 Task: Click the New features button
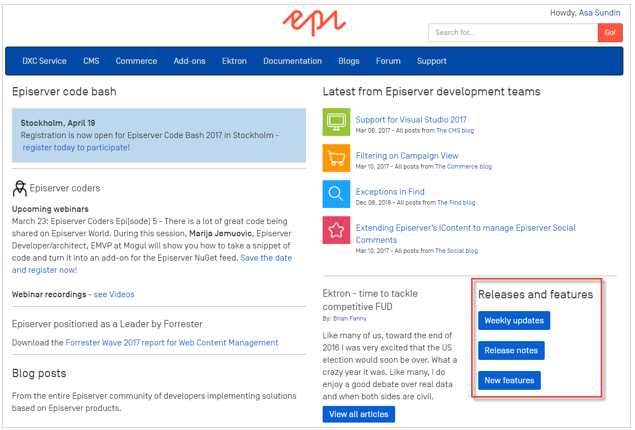click(x=509, y=381)
